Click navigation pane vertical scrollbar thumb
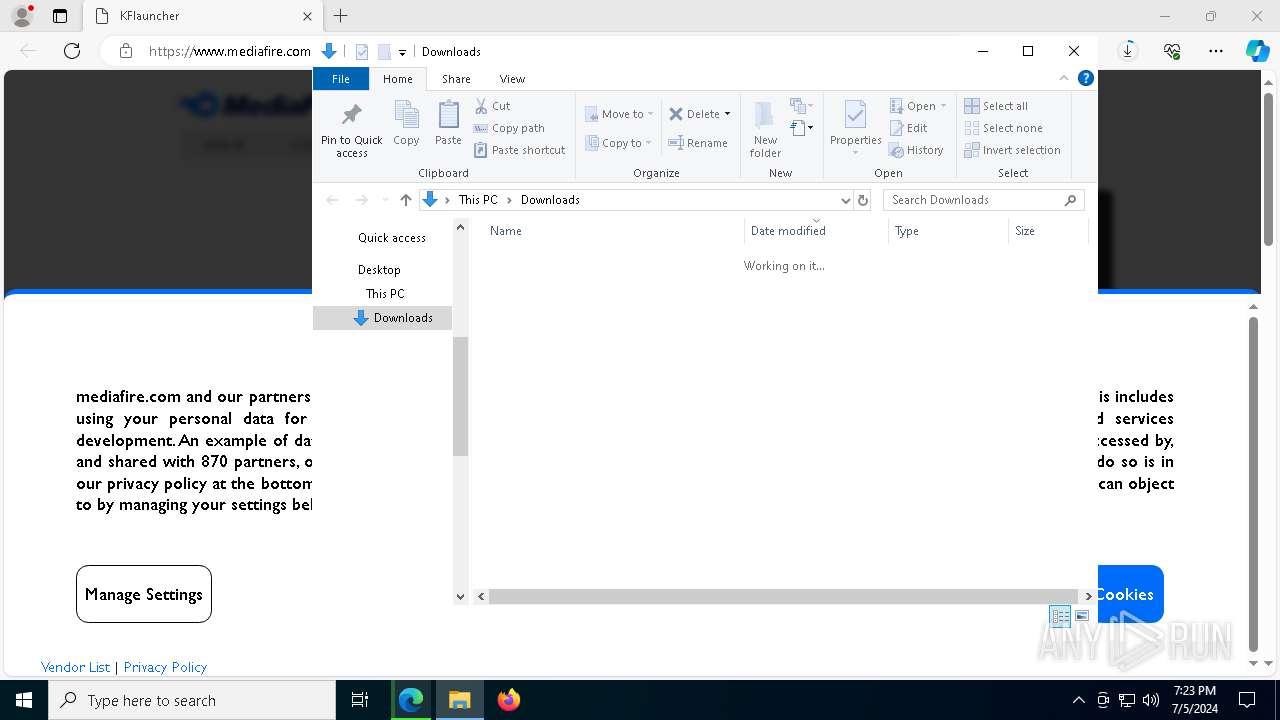This screenshot has height=720, width=1280. (x=460, y=396)
